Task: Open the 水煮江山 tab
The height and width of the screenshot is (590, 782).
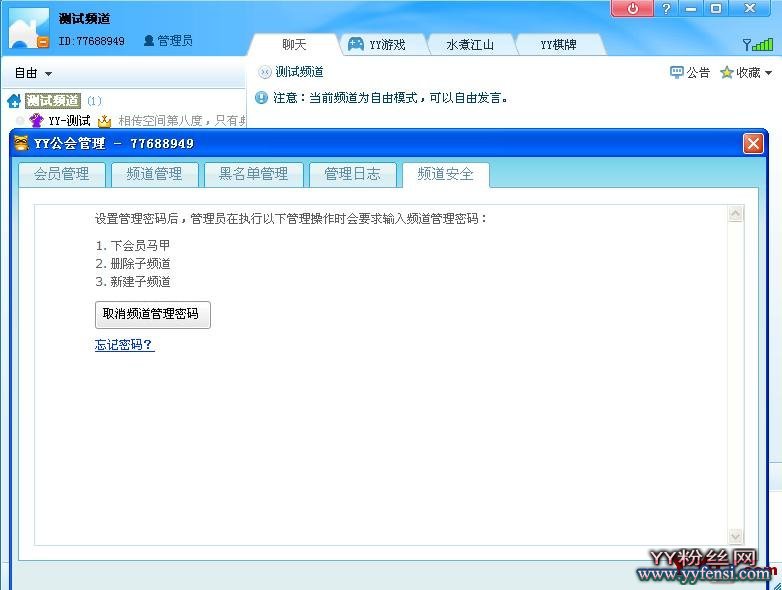Action: pos(470,44)
